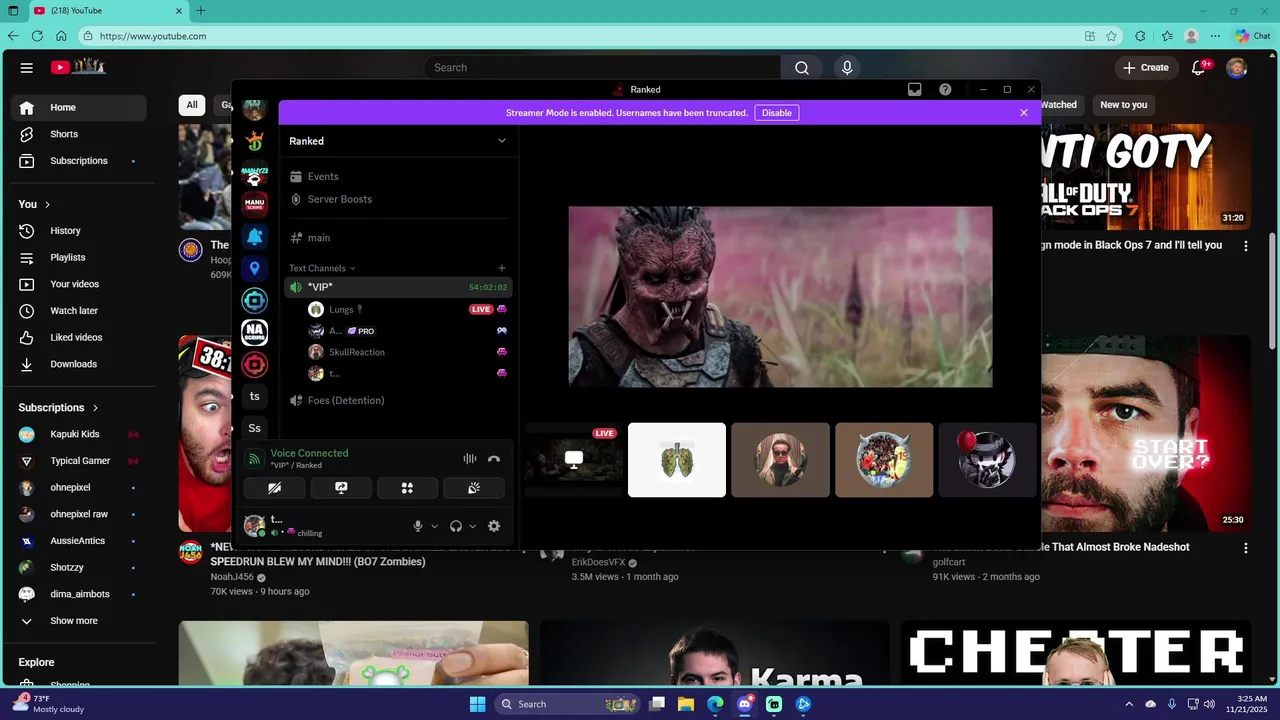Start YouTube voice search microphone
The height and width of the screenshot is (720, 1280).
coord(847,68)
